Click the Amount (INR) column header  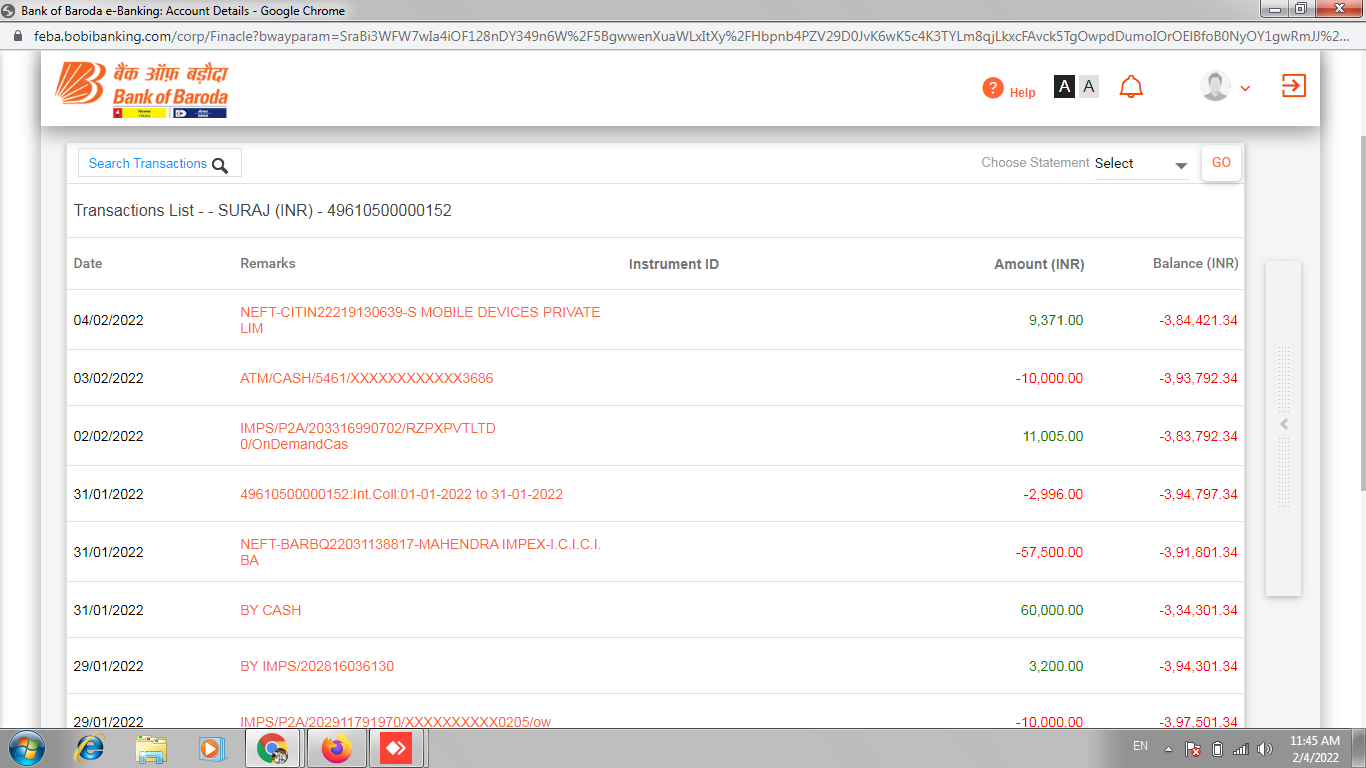click(1039, 265)
